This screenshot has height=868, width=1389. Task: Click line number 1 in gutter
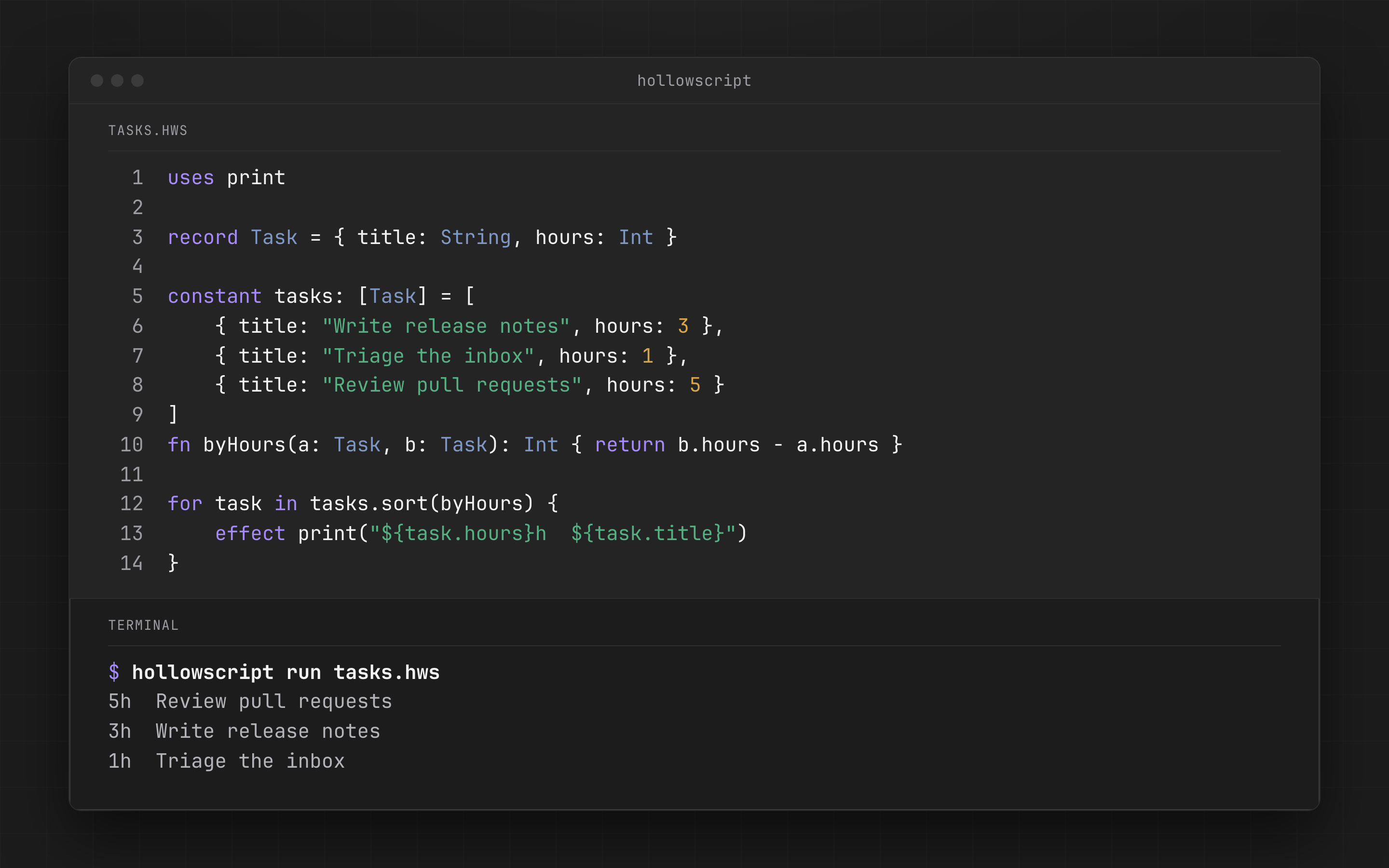137,177
